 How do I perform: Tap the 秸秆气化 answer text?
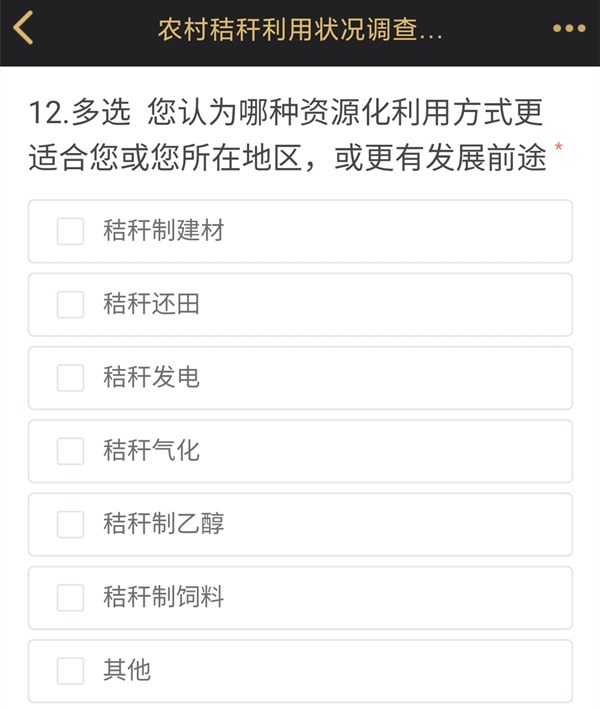(x=151, y=451)
